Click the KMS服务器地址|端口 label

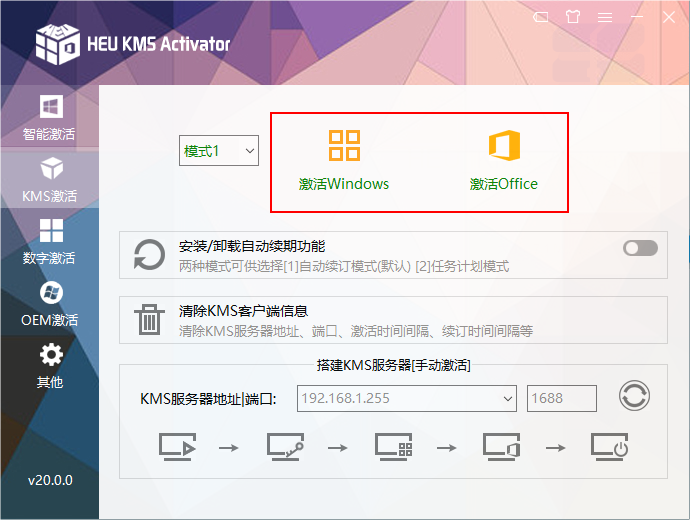[208, 399]
